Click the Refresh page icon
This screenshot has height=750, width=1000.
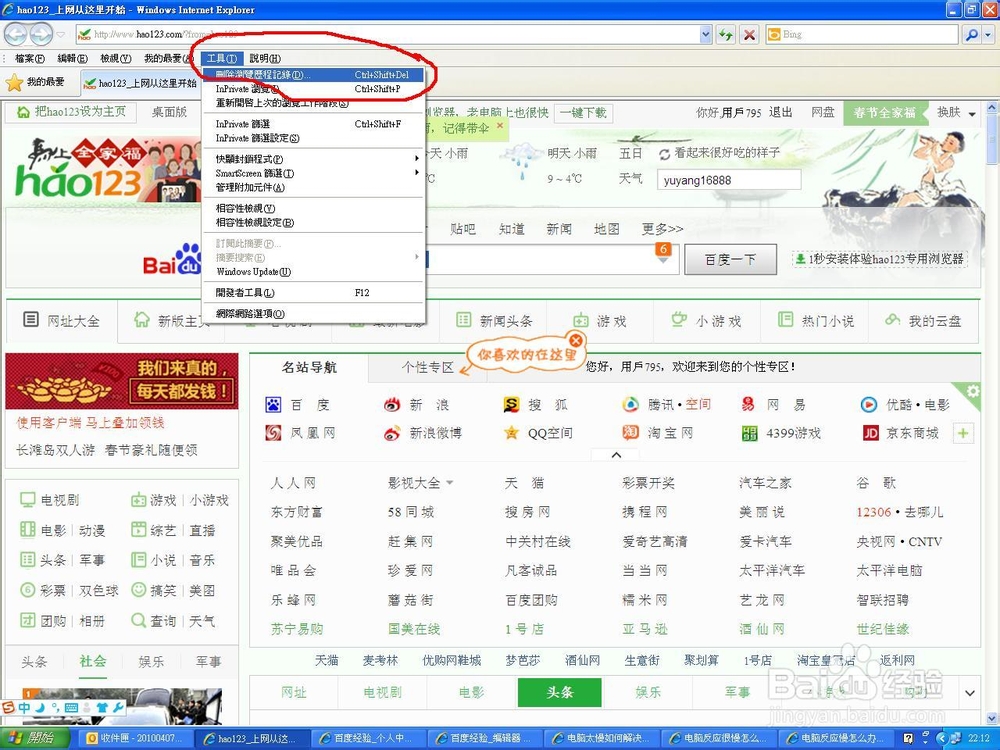(x=725, y=34)
